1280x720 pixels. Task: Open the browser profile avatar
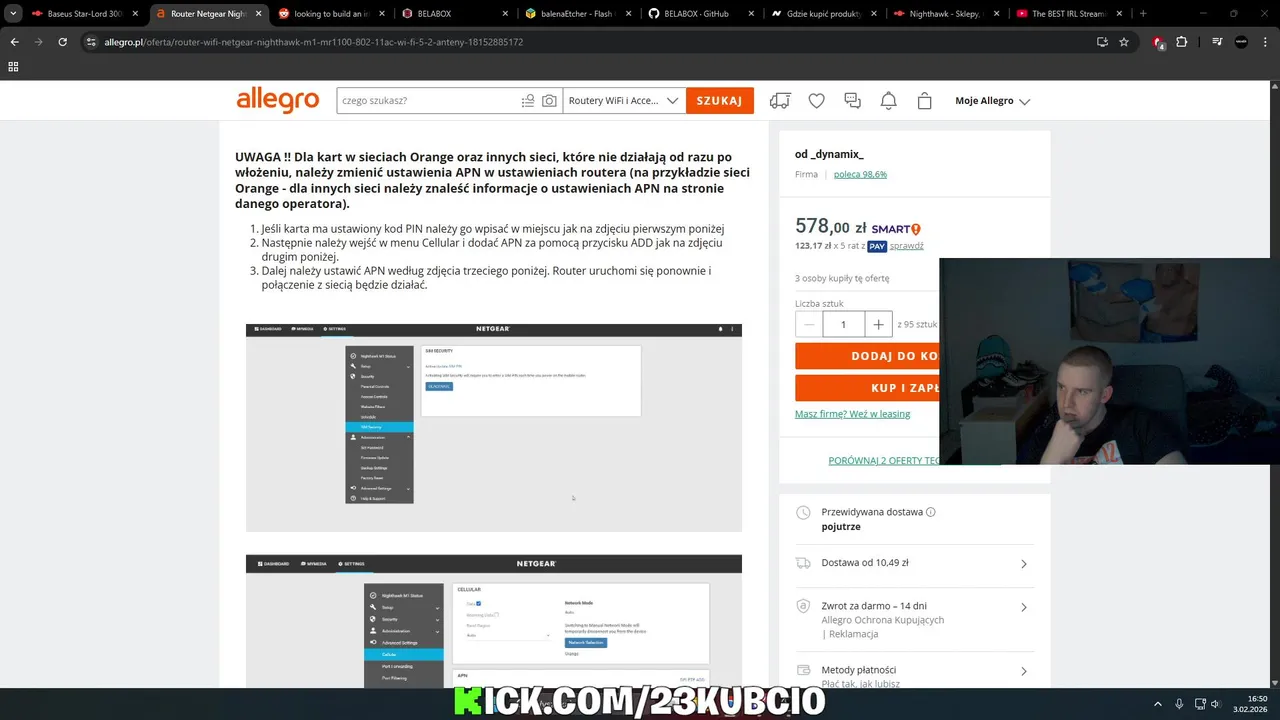(x=1241, y=42)
